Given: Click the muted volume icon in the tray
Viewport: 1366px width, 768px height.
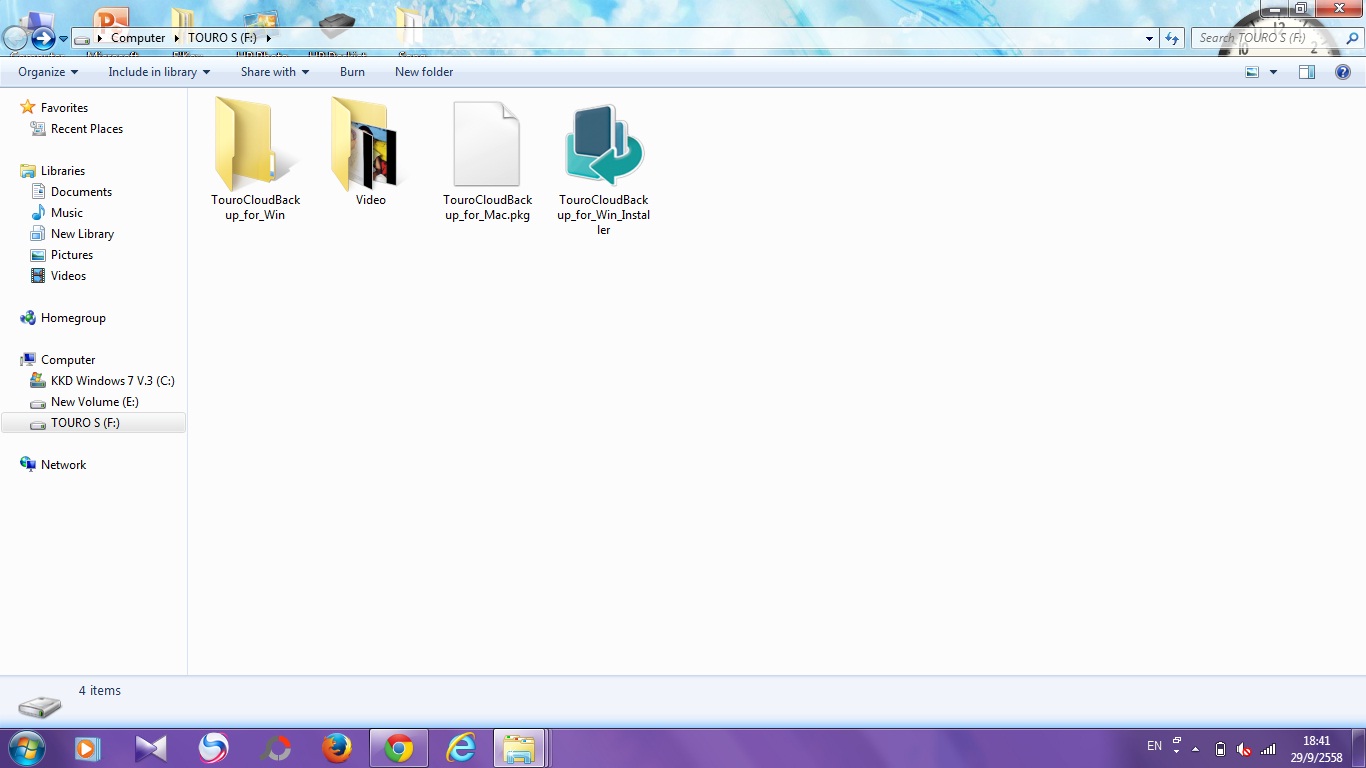Looking at the screenshot, I should click(x=1244, y=749).
